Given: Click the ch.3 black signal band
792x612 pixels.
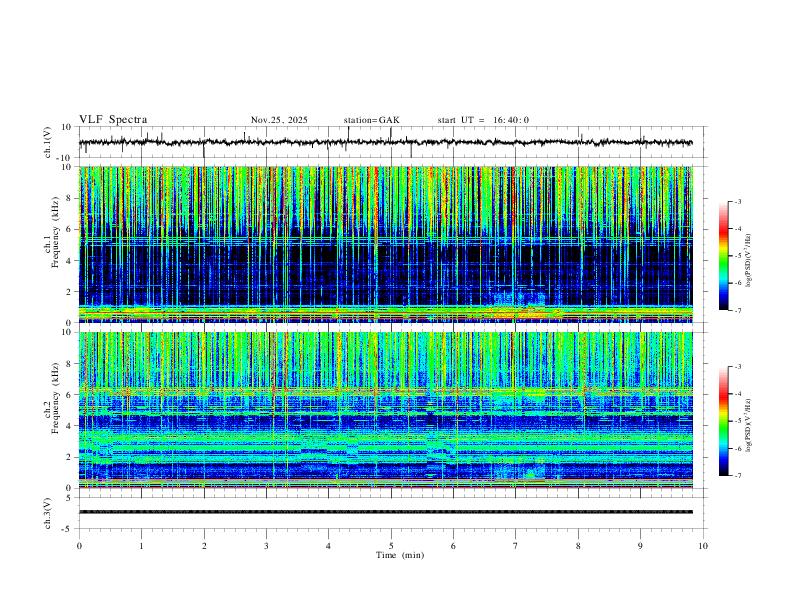Looking at the screenshot, I should click(386, 512).
